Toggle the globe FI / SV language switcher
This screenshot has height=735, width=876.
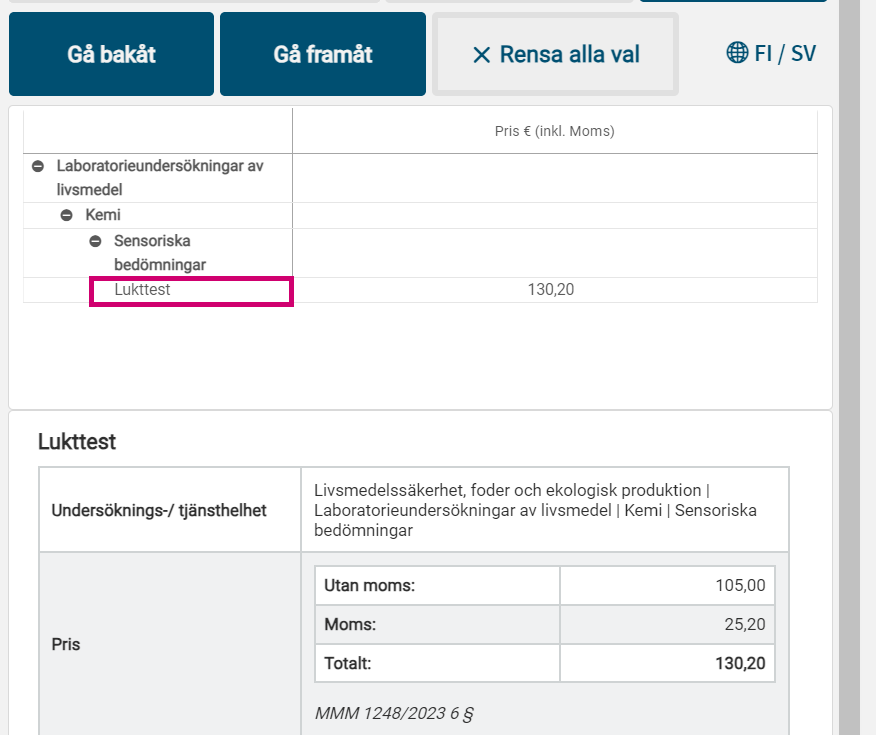tap(770, 53)
